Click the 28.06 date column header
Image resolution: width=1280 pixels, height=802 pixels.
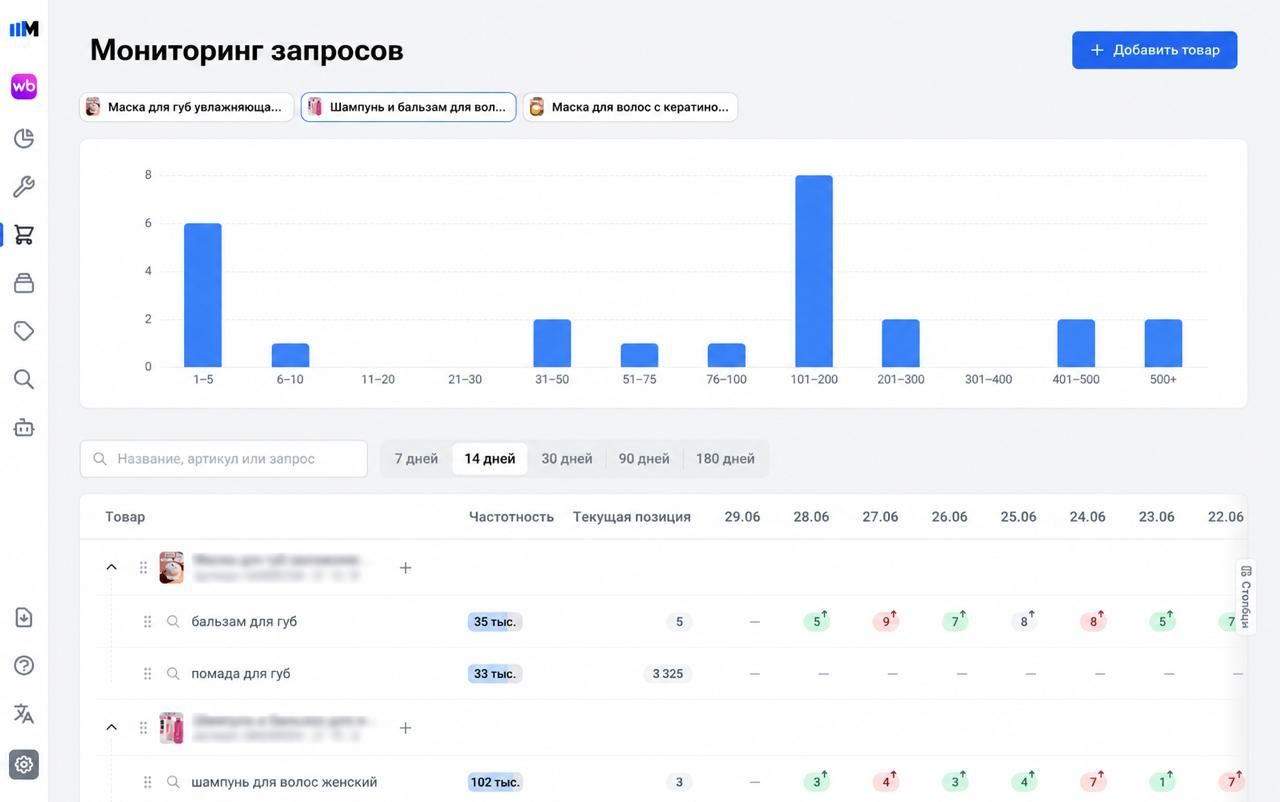coord(811,517)
